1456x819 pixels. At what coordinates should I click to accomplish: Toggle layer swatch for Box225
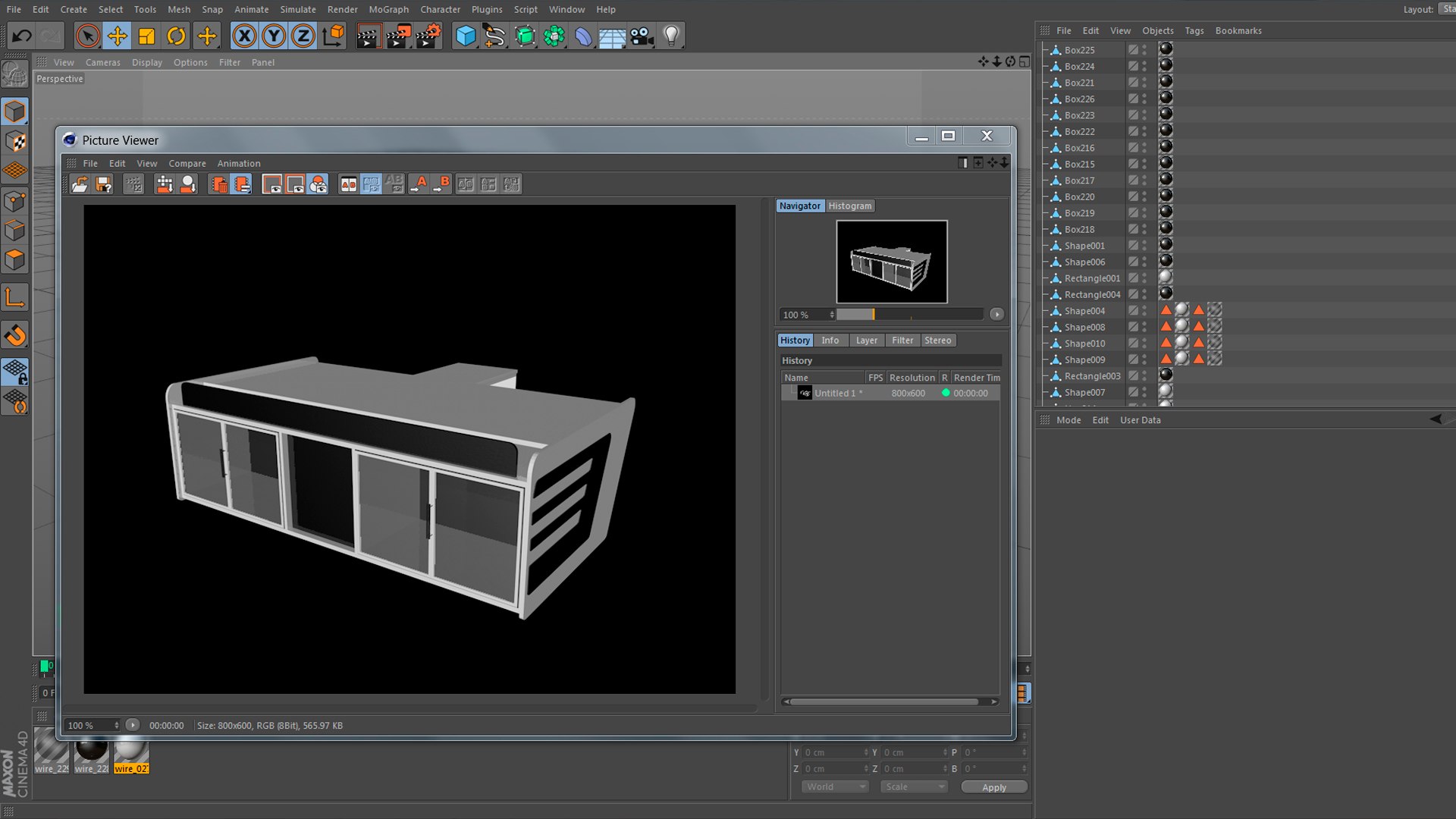tap(1133, 50)
